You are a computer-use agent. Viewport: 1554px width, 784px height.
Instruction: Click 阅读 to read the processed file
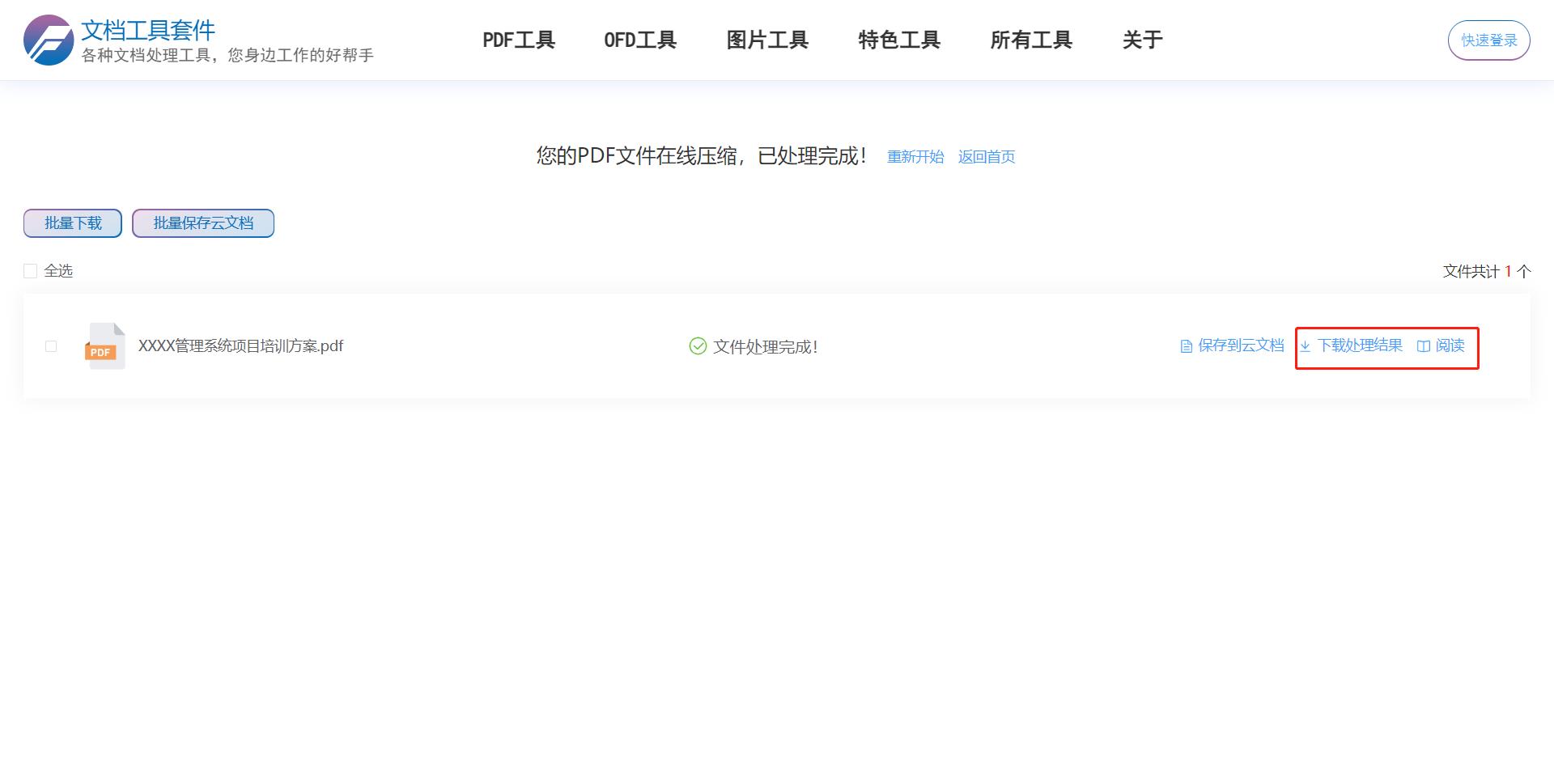click(x=1451, y=345)
